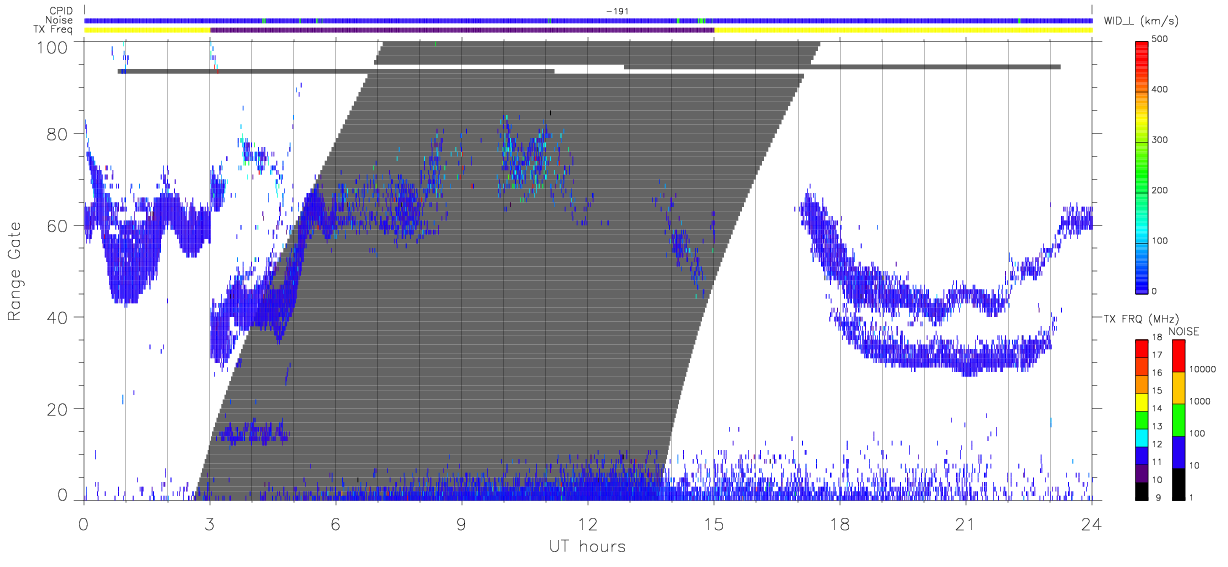Click the '-191' CPID value text
This screenshot has height=567, width=1228.
pos(618,10)
